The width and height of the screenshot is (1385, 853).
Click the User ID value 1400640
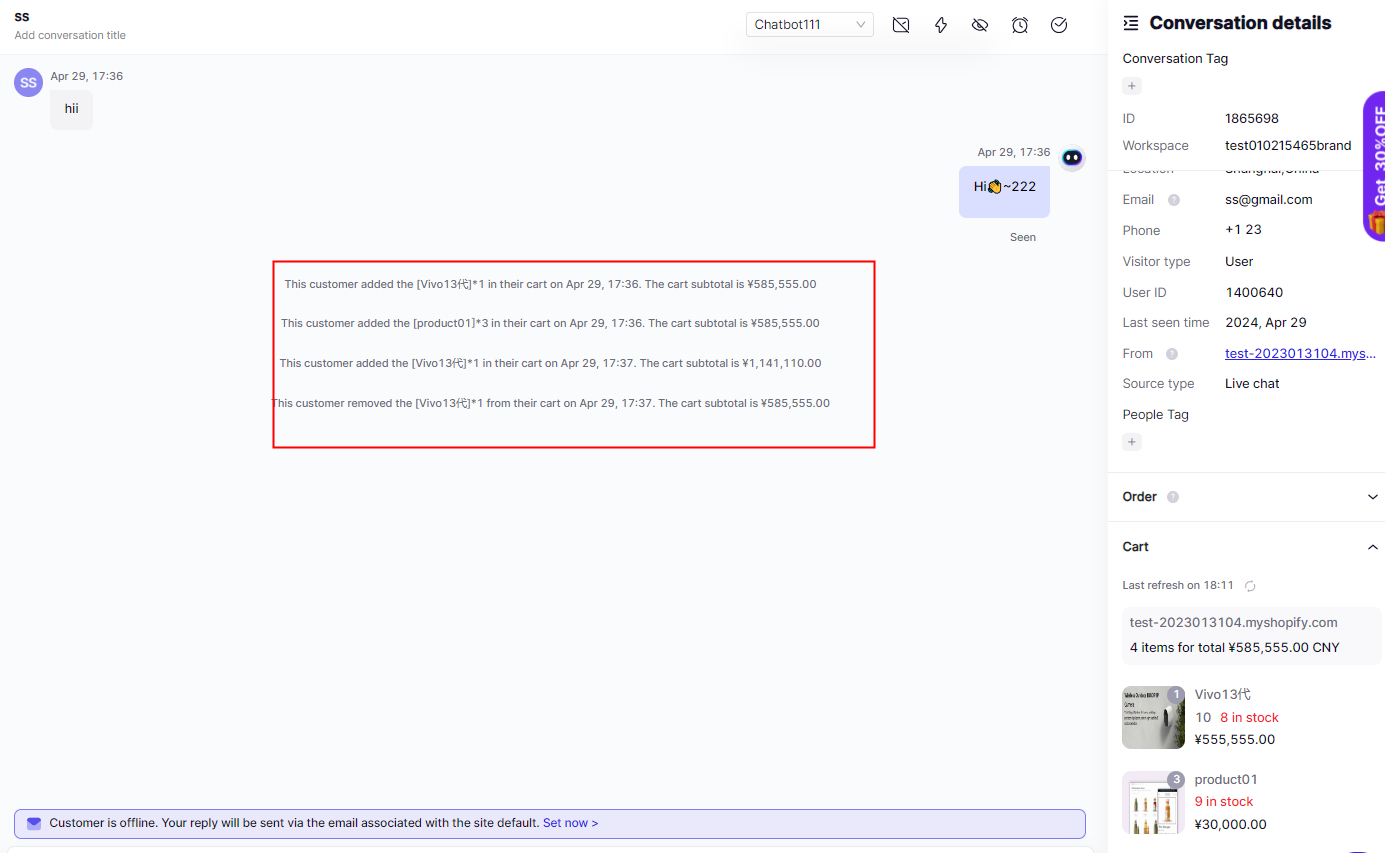[x=1254, y=293]
